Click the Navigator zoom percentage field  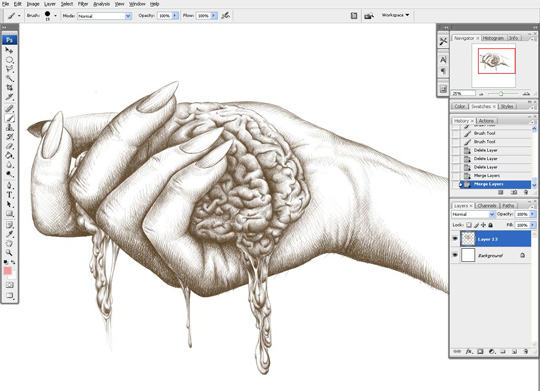point(464,93)
